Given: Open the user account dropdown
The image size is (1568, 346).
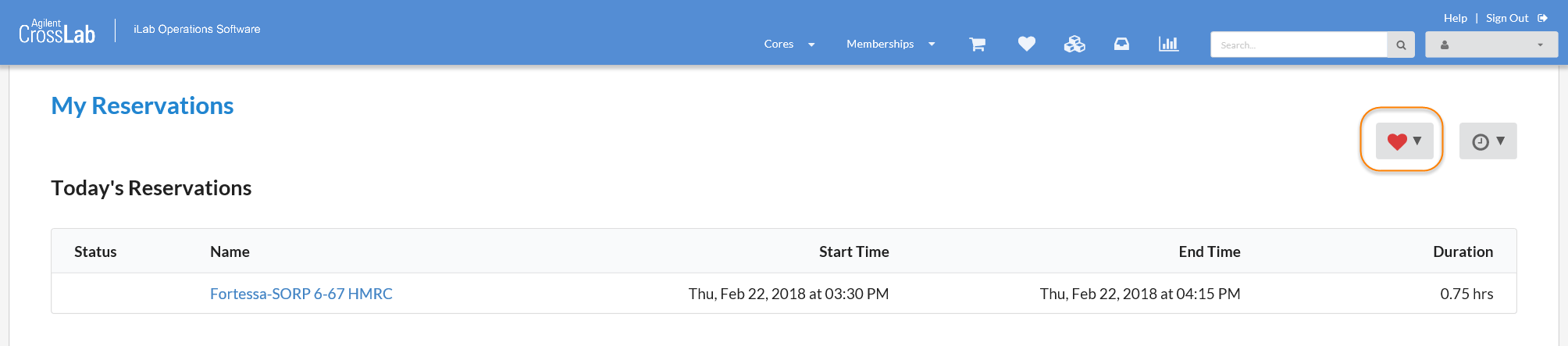Looking at the screenshot, I should [1491, 45].
